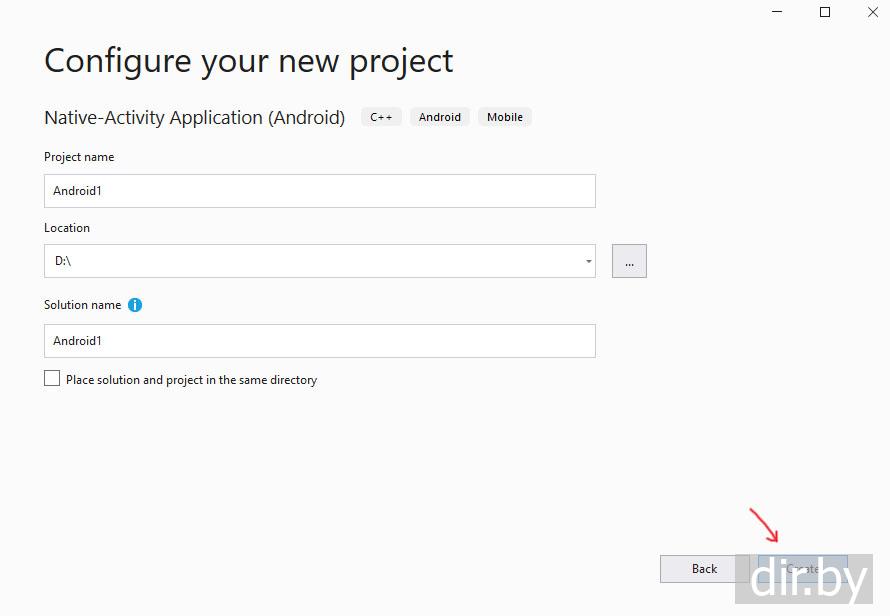Screen dimensions: 890x616
Task: Maximize the configuration dialog window
Action: tap(825, 12)
